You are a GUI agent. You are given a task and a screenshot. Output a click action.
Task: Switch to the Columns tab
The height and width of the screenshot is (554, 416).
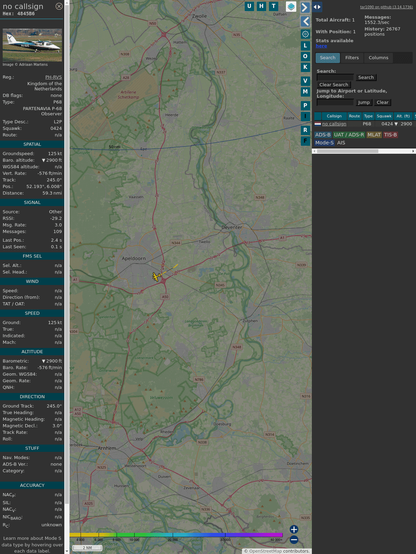378,58
